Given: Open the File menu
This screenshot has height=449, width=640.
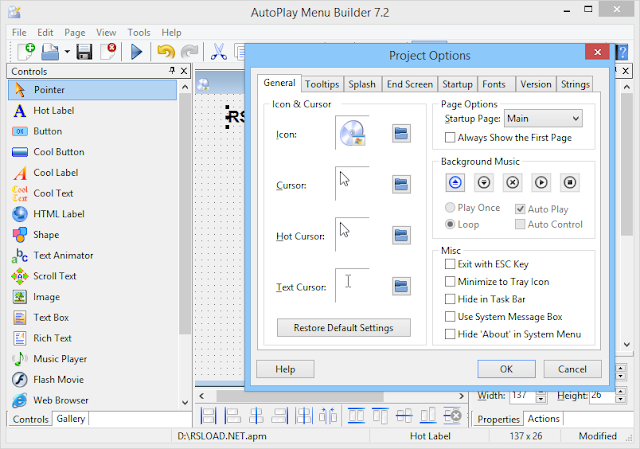Looking at the screenshot, I should coord(19,33).
